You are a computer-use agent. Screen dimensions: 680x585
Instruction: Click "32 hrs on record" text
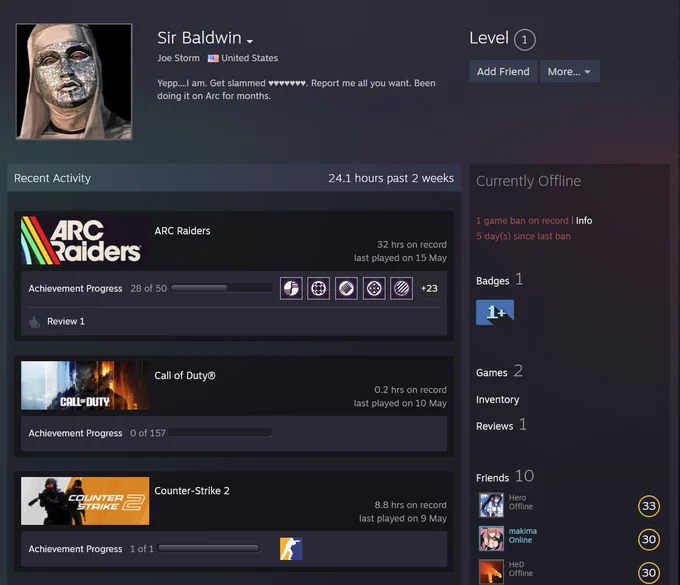tap(412, 245)
